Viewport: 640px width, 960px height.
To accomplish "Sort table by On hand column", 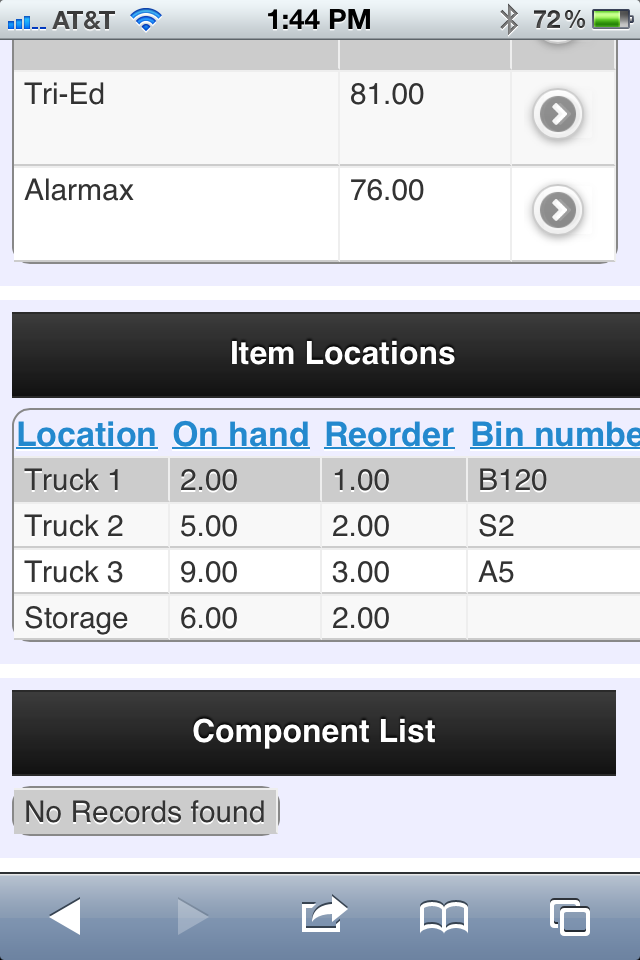I will tap(241, 435).
